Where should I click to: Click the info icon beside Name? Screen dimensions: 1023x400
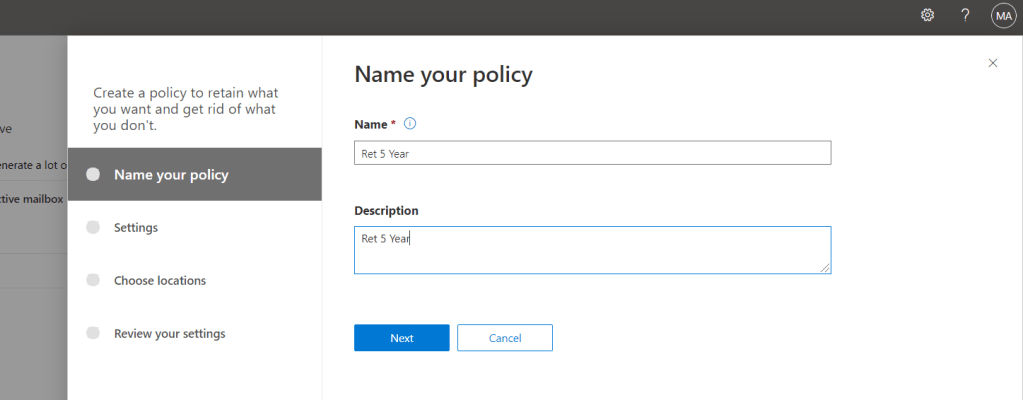[409, 124]
